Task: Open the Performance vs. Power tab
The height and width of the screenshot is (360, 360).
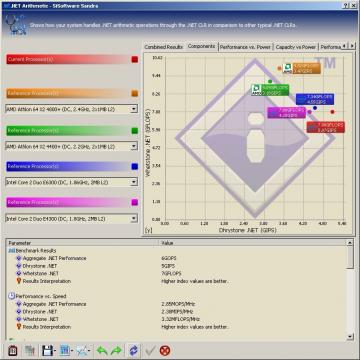Action: click(246, 47)
